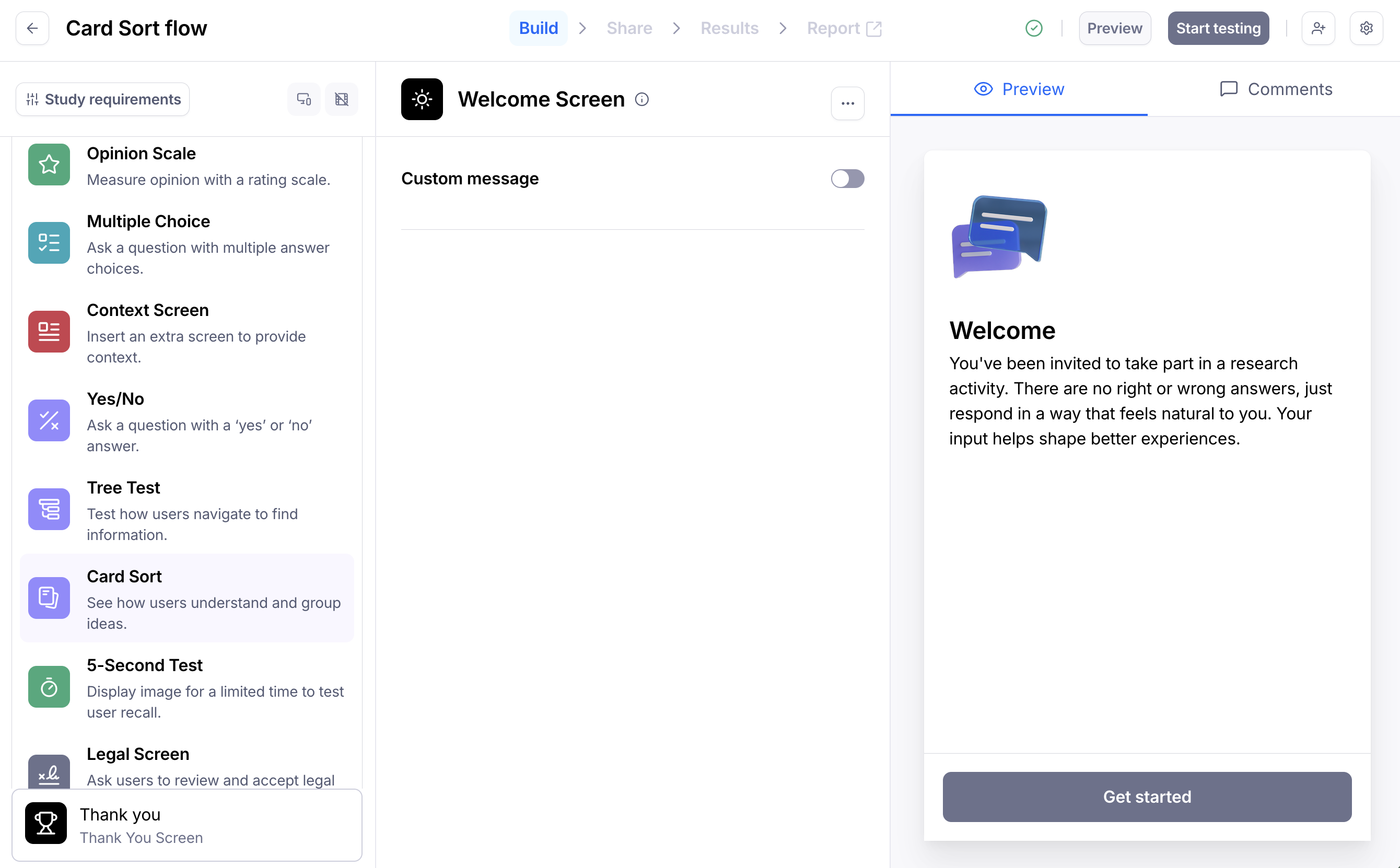
Task: Click the device preview icon
Action: [304, 99]
